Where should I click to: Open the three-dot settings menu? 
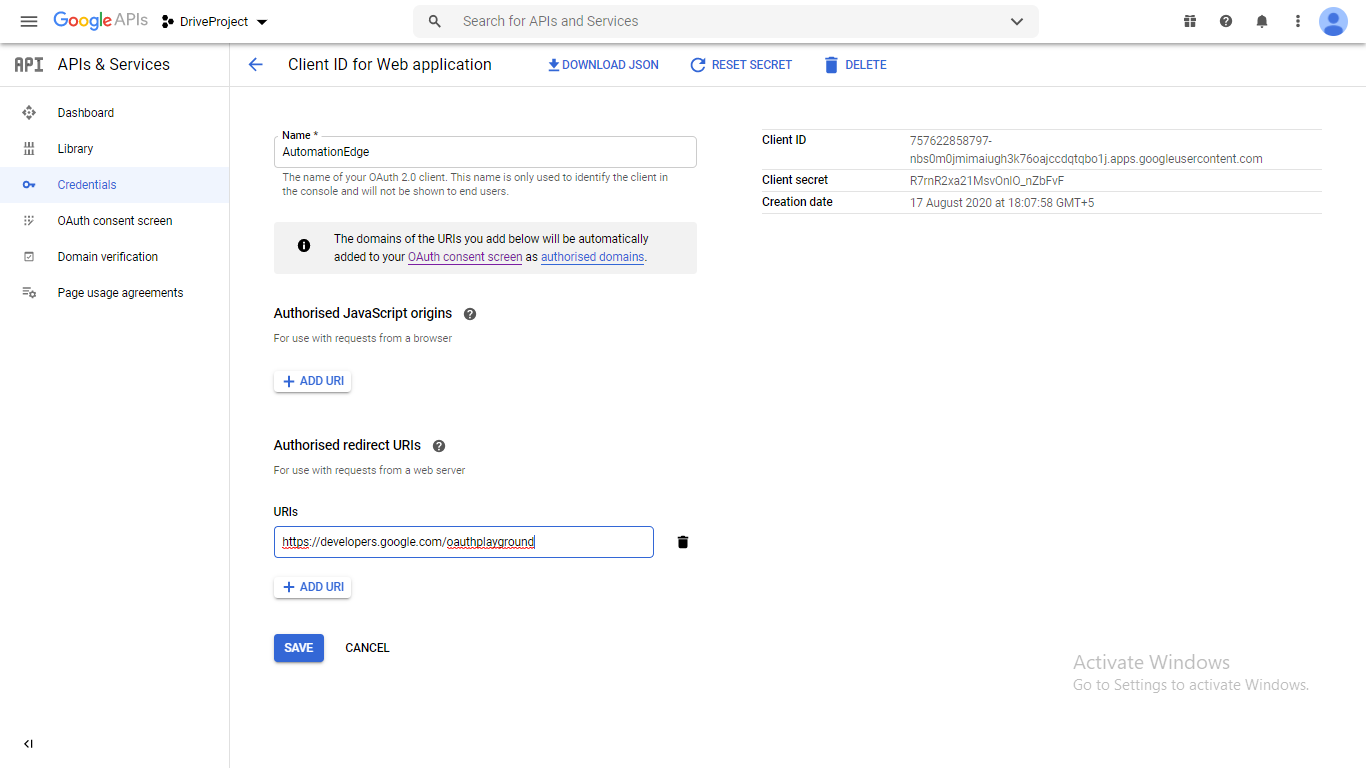(1298, 21)
